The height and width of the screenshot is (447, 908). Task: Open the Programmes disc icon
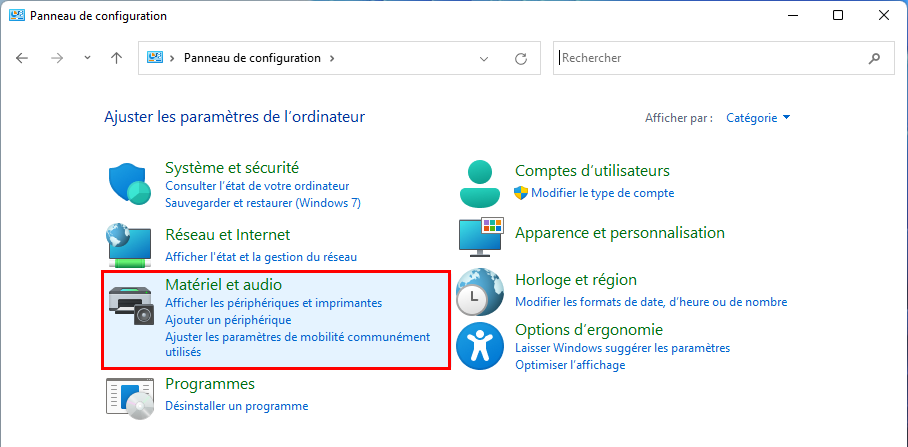point(130,398)
